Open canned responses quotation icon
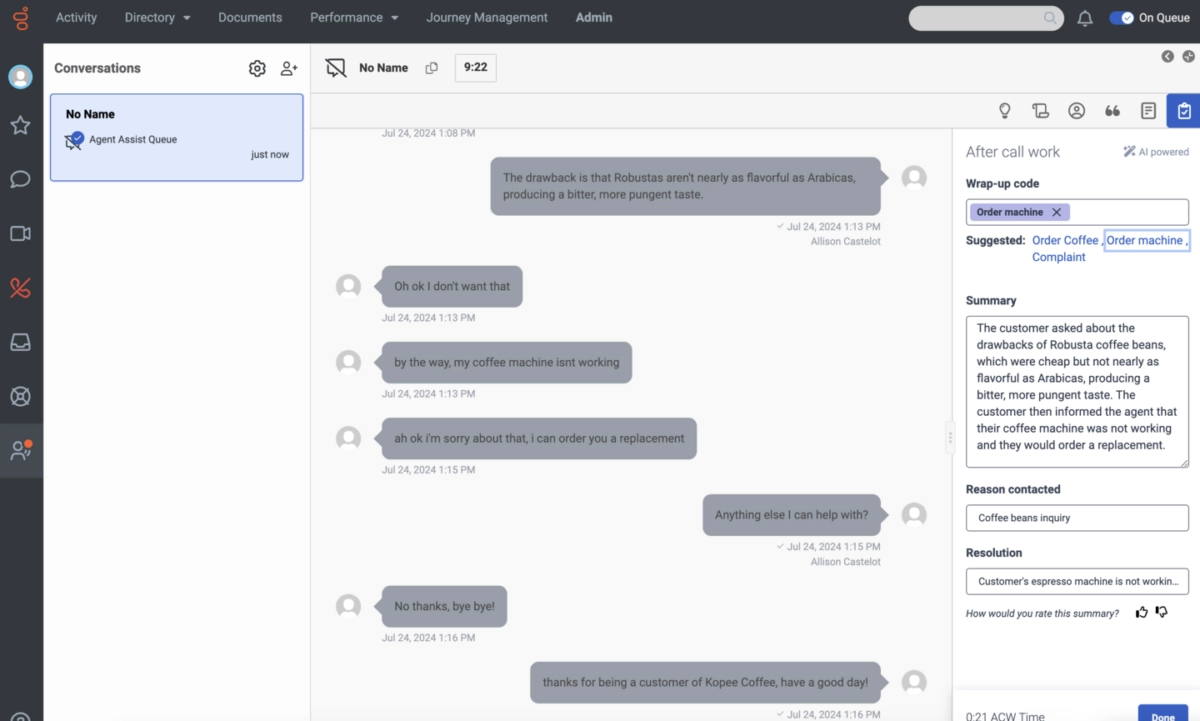 pyautogui.click(x=1112, y=111)
